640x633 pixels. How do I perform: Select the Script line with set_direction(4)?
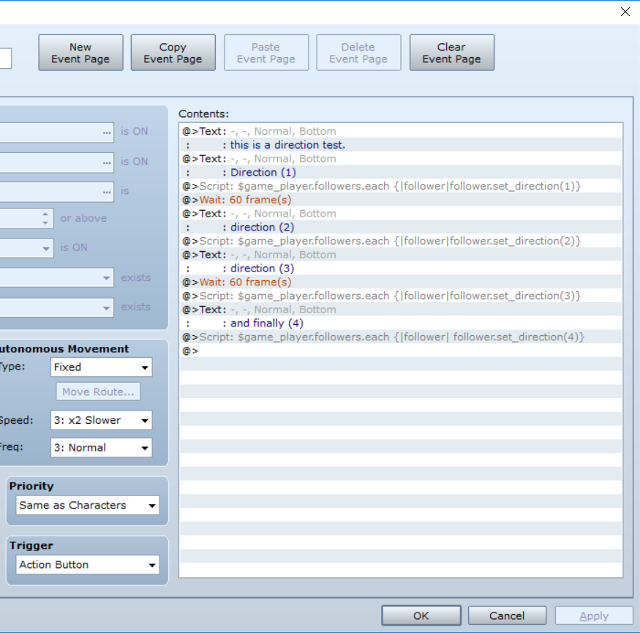point(401,337)
